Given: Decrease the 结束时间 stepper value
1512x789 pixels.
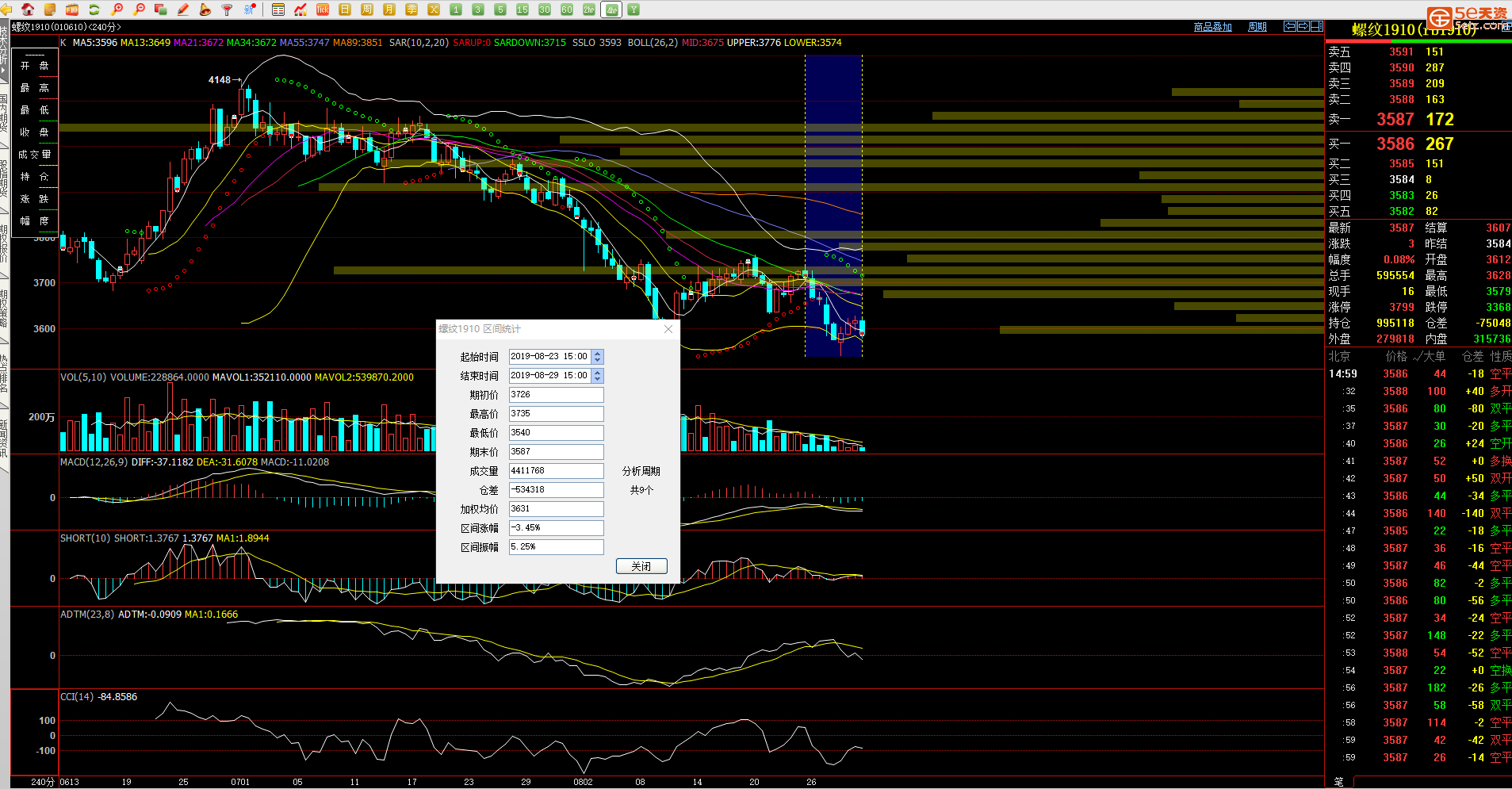Looking at the screenshot, I should 598,380.
